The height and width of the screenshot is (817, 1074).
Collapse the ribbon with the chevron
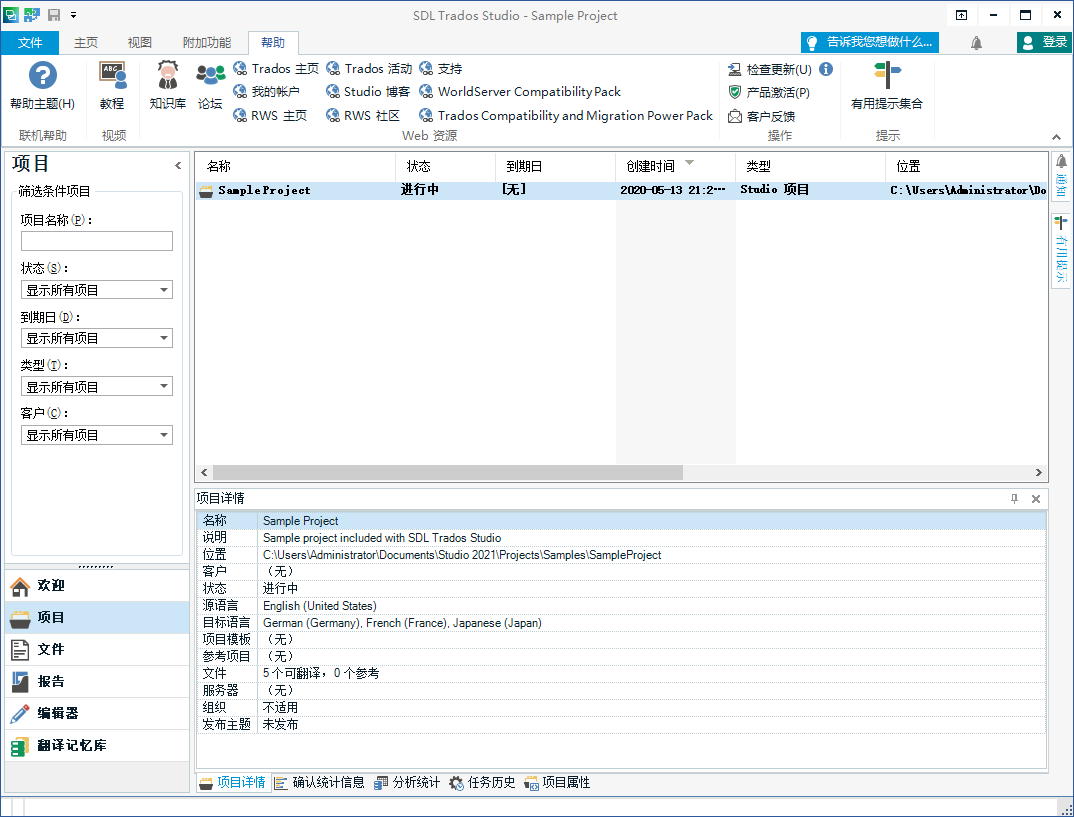coord(1056,137)
